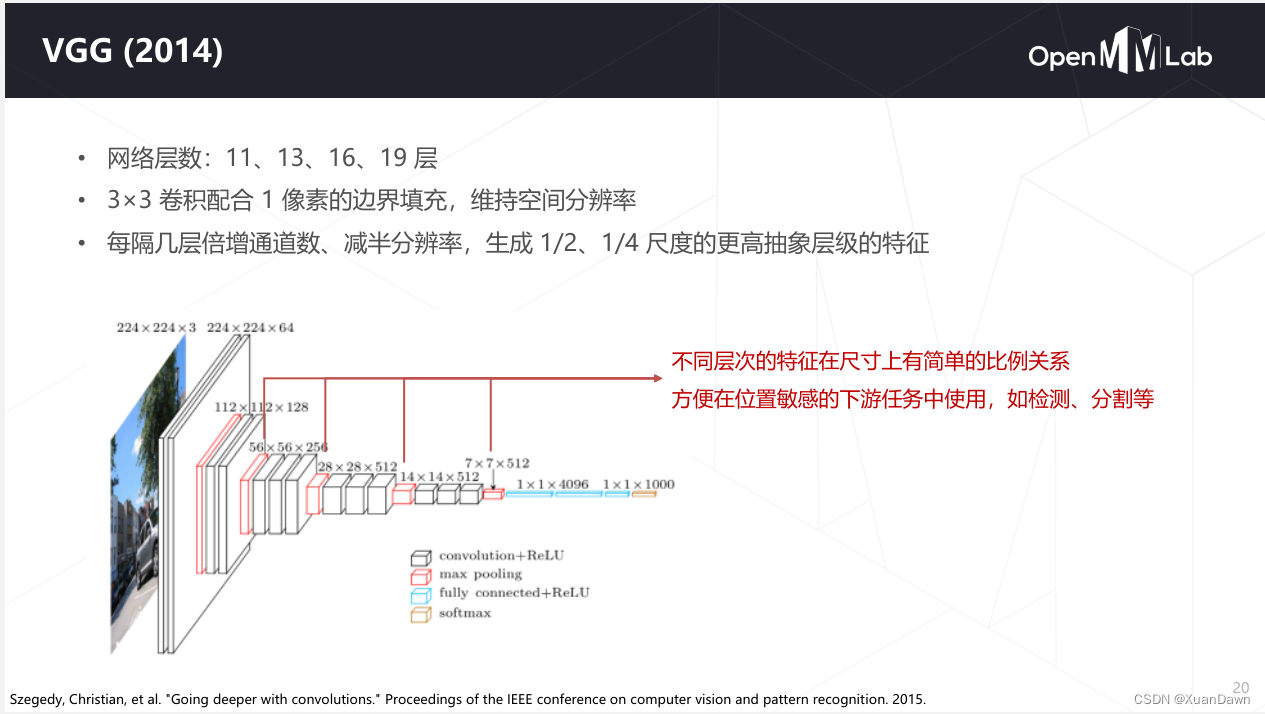Viewport: 1265px width, 714px height.
Task: Click the horizontal red arrow spanning the diagram
Action: click(460, 378)
